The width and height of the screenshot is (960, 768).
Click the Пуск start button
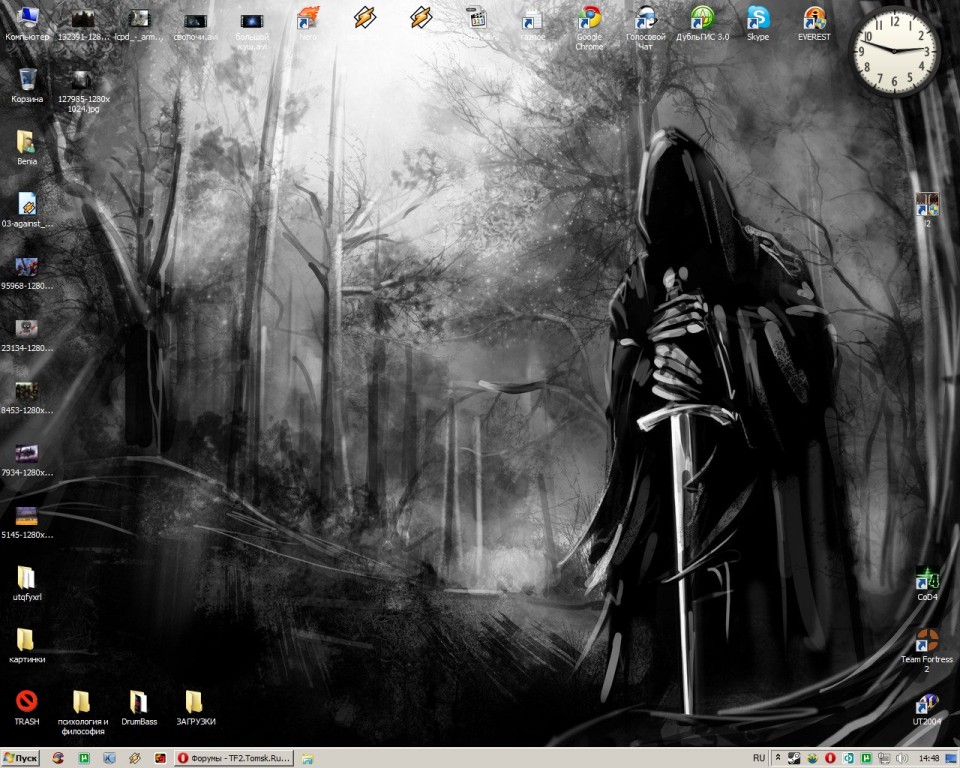(x=21, y=758)
